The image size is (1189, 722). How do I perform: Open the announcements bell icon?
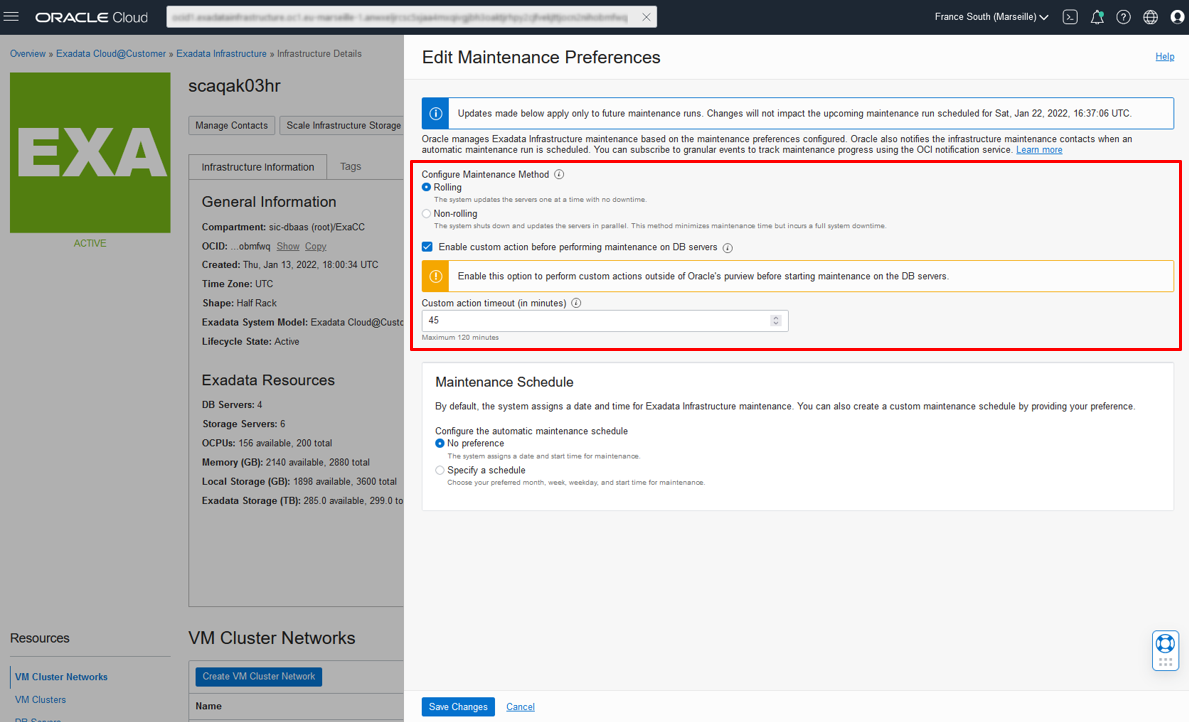(1096, 17)
